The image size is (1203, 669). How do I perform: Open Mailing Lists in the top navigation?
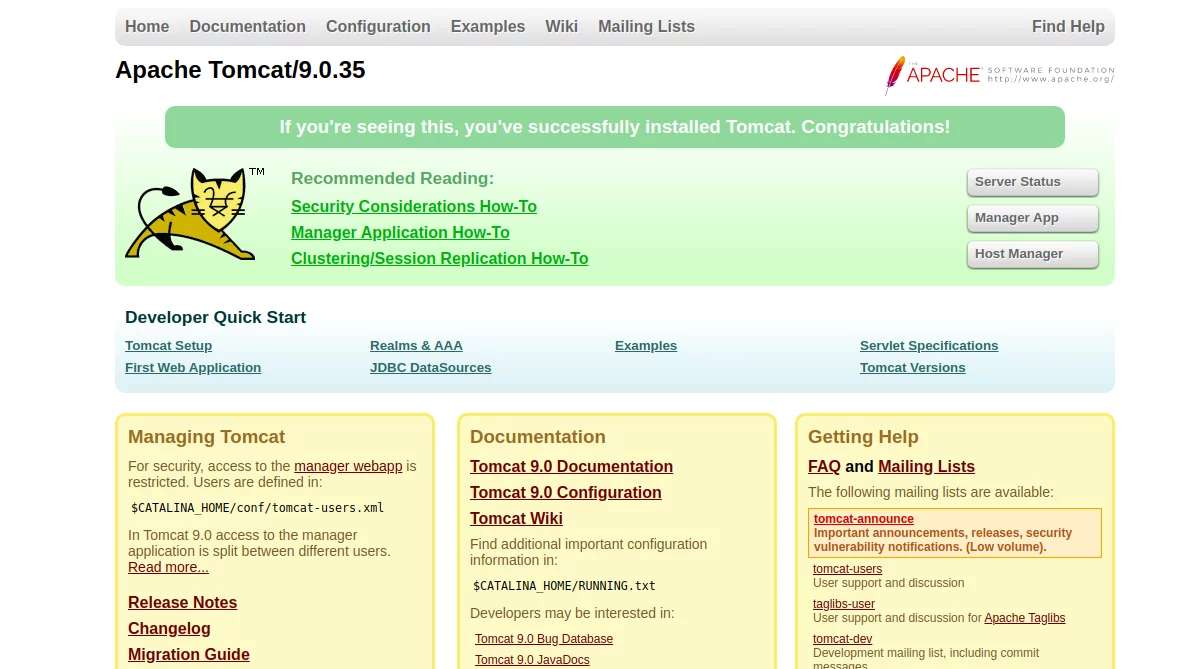pos(646,27)
